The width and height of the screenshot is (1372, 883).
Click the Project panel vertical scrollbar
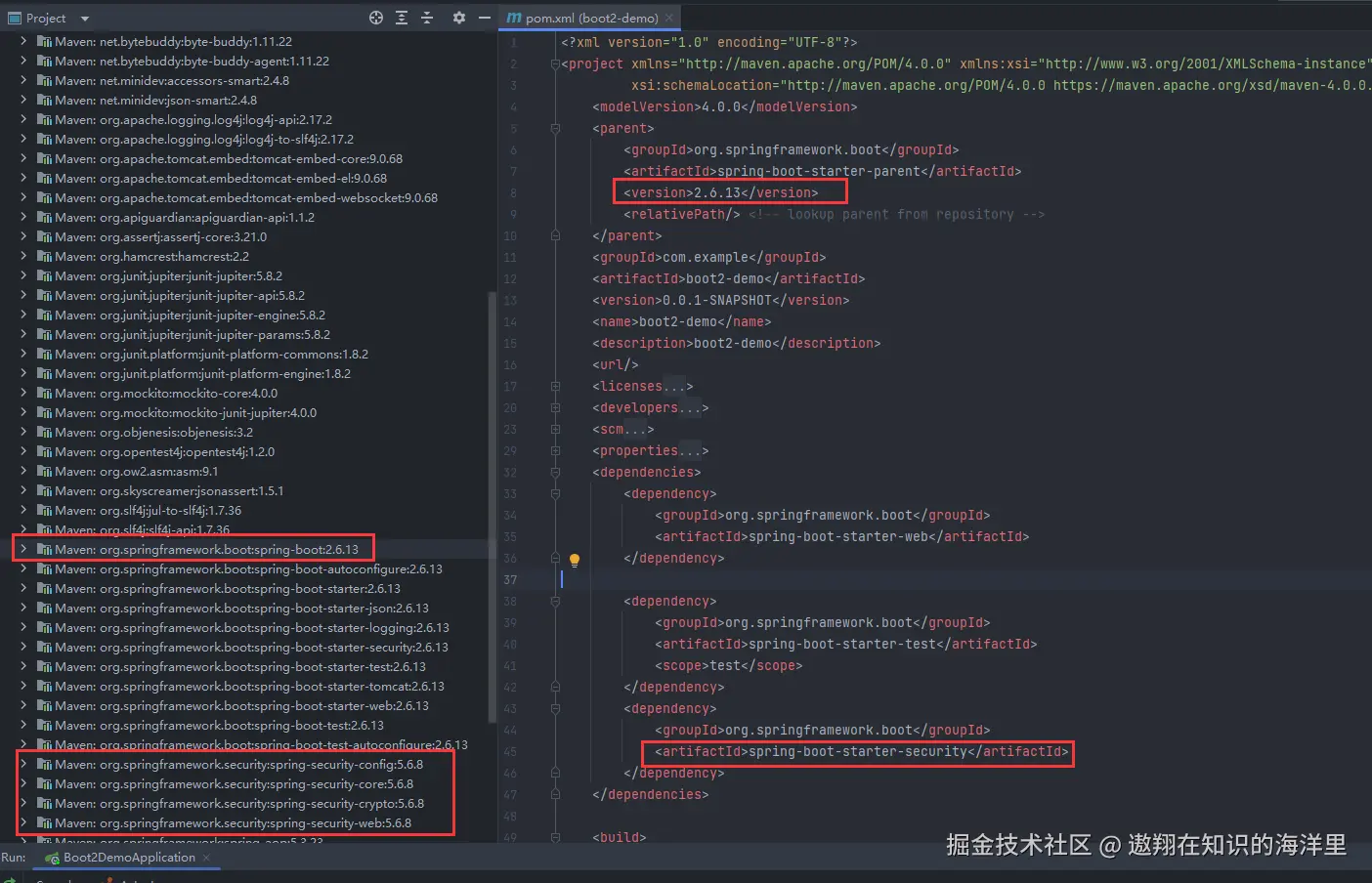pos(492,508)
